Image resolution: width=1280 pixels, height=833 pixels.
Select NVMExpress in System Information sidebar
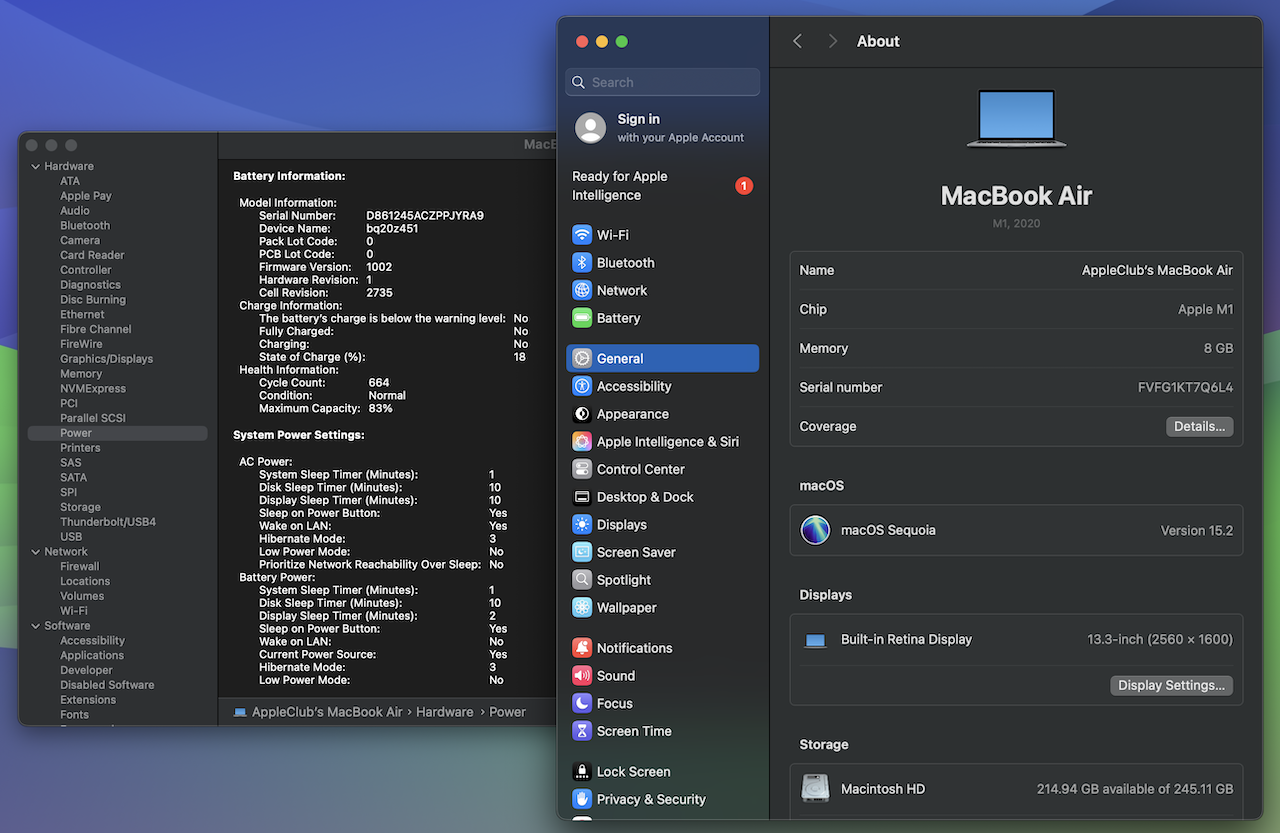pos(93,389)
